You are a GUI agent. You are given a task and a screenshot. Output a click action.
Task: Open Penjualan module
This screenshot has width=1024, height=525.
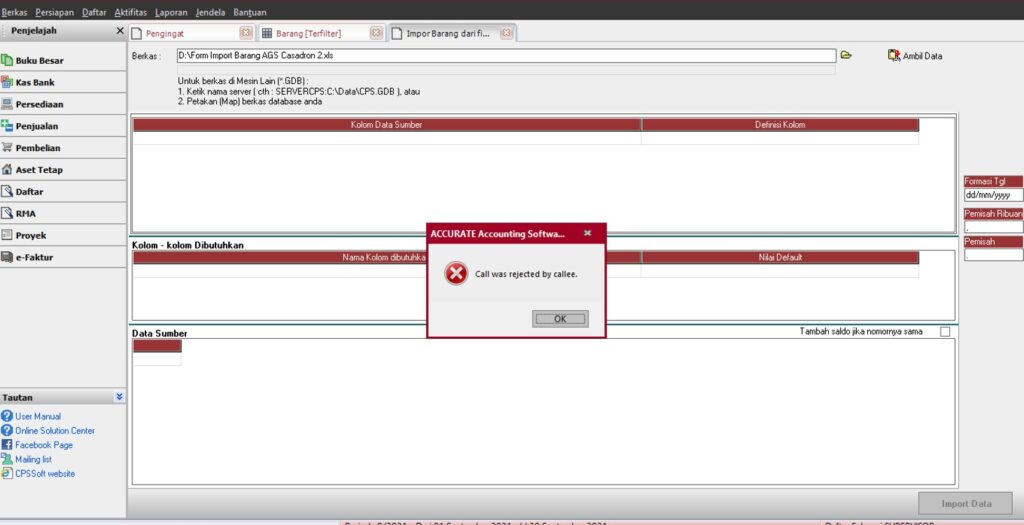pos(63,126)
